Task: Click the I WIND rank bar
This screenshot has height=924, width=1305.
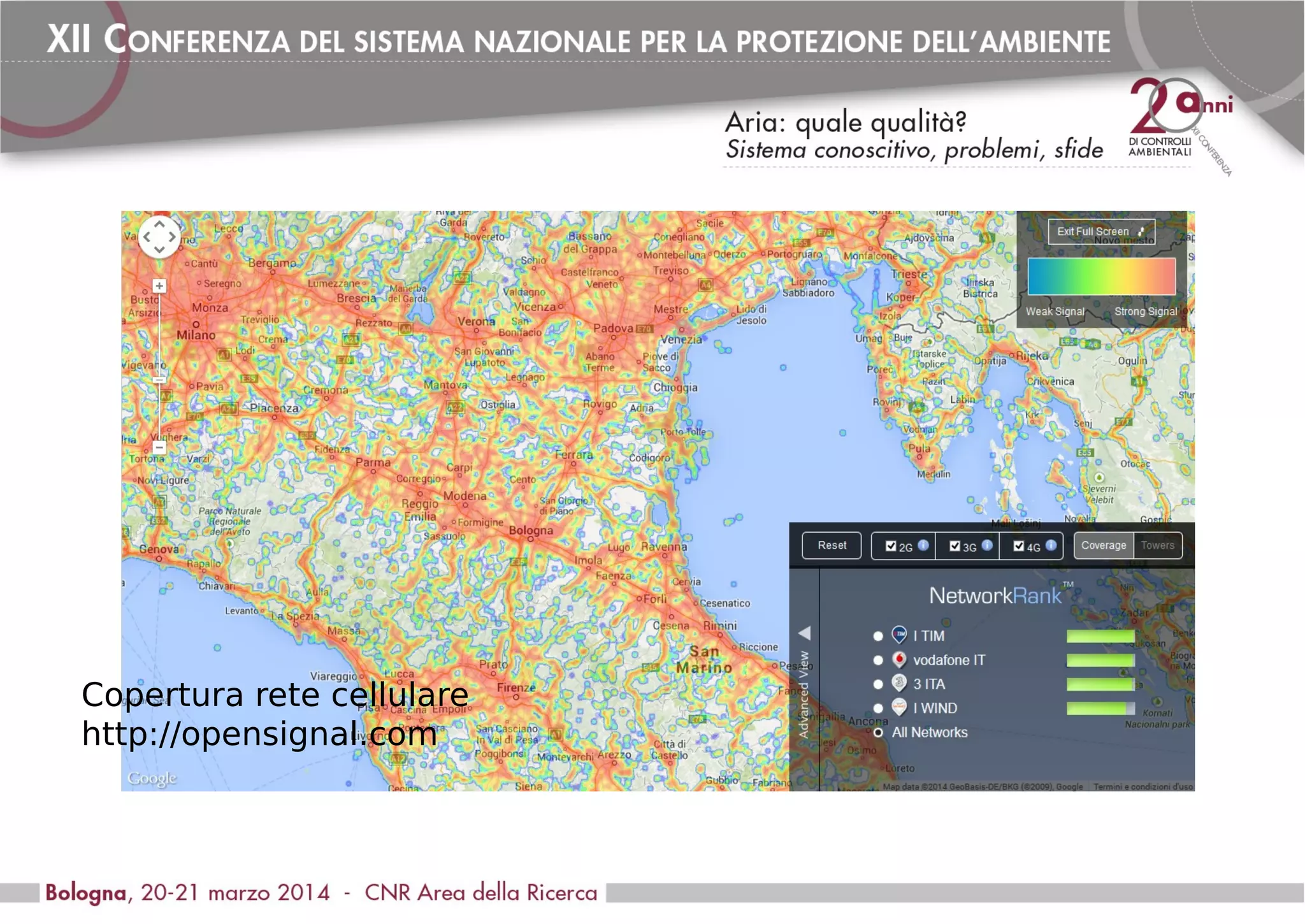Action: coord(1101,708)
